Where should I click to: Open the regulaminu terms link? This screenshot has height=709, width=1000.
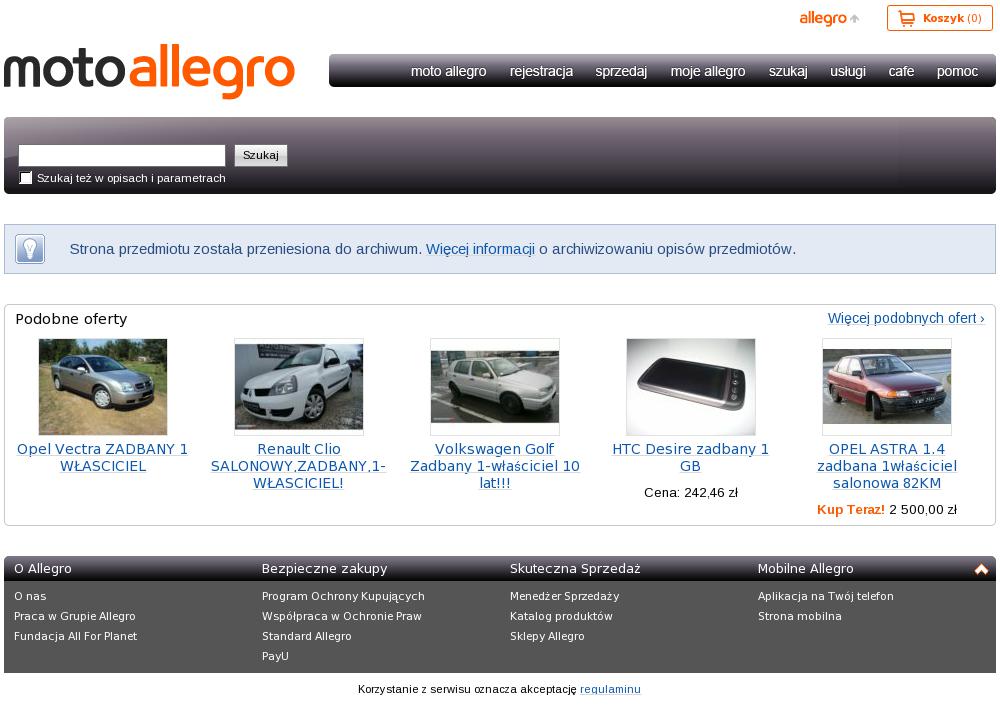coord(610,689)
